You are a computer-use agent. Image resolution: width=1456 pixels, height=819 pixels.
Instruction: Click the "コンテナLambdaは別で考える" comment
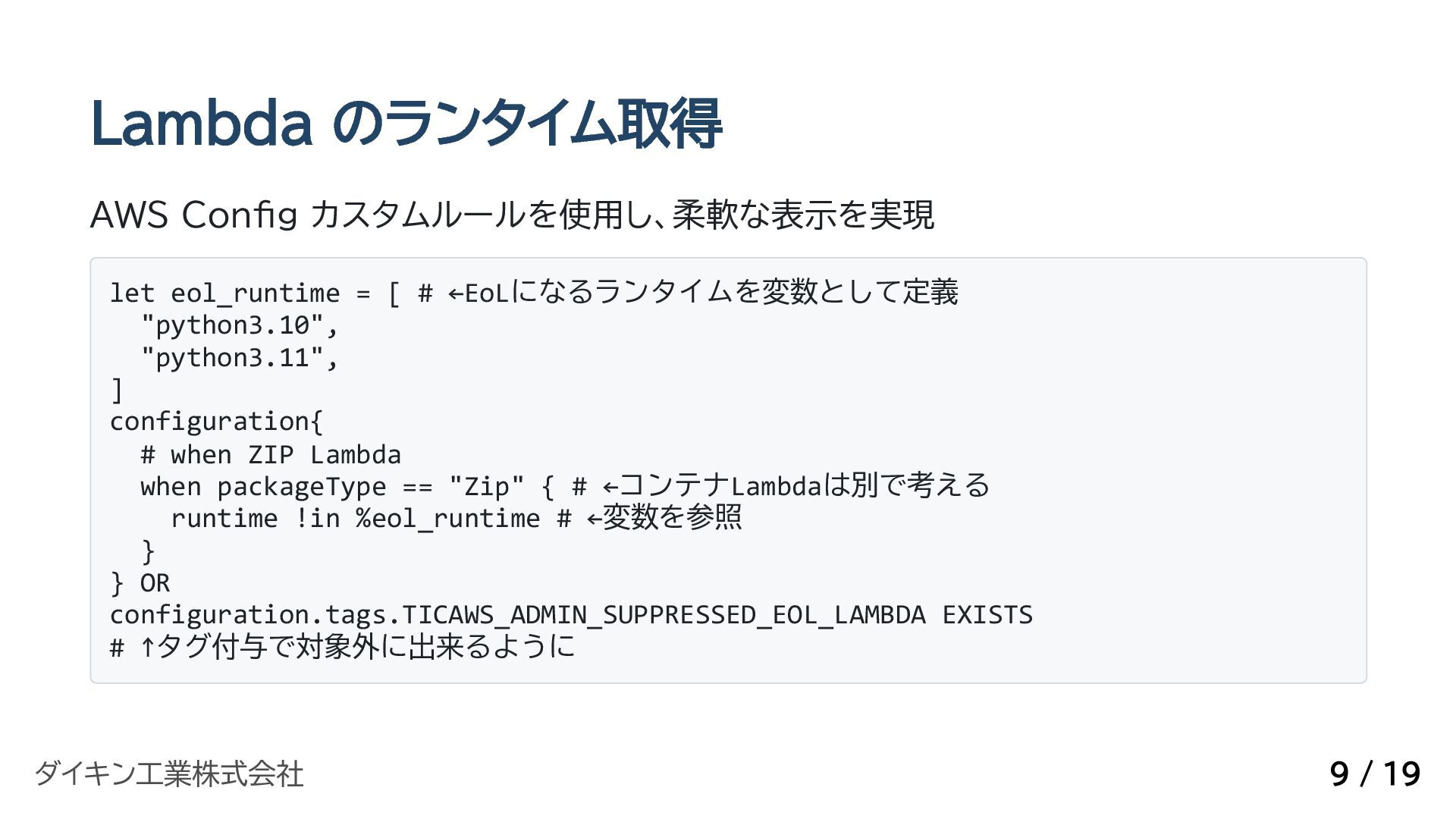[804, 485]
